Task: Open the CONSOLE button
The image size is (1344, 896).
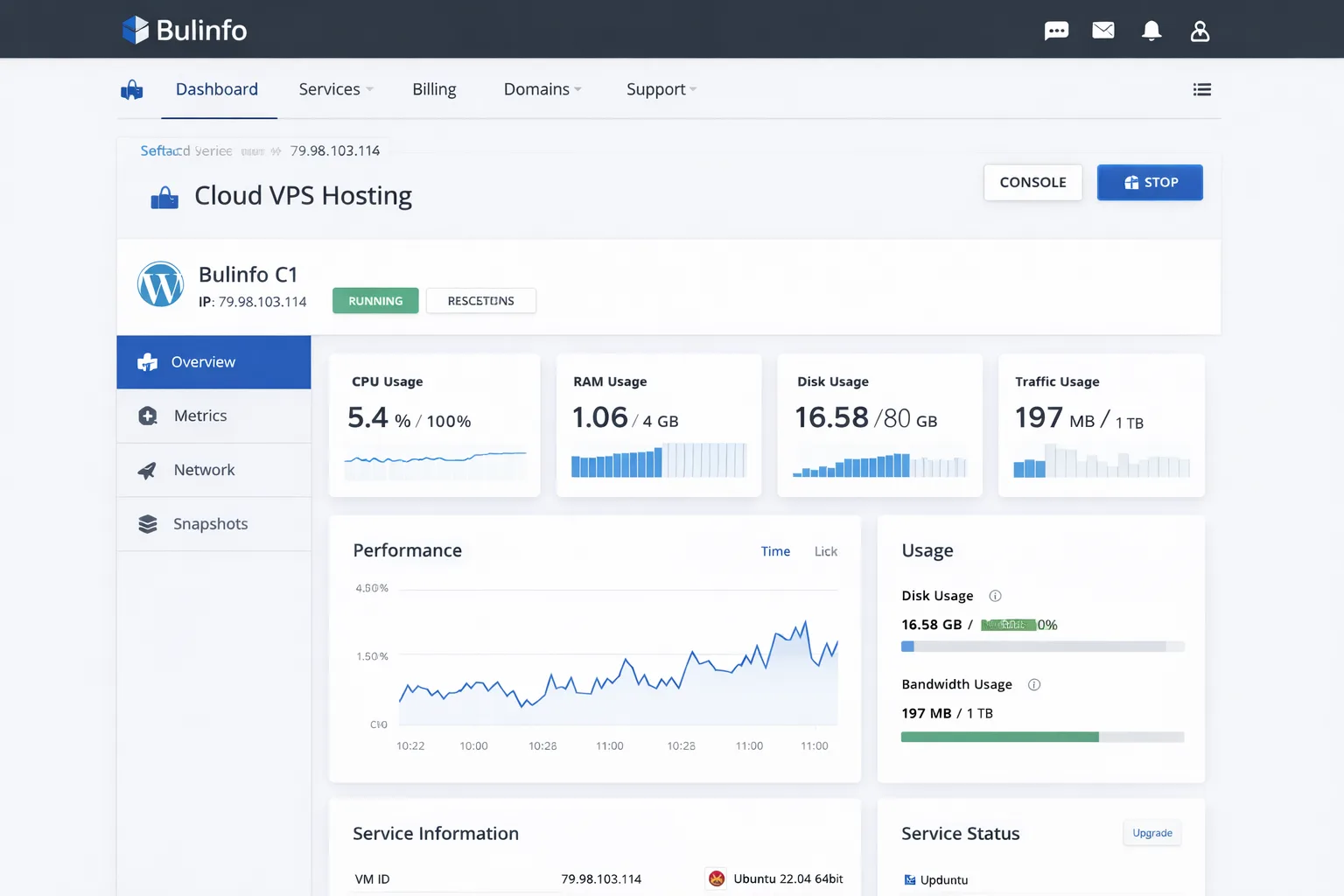Action: click(x=1032, y=182)
